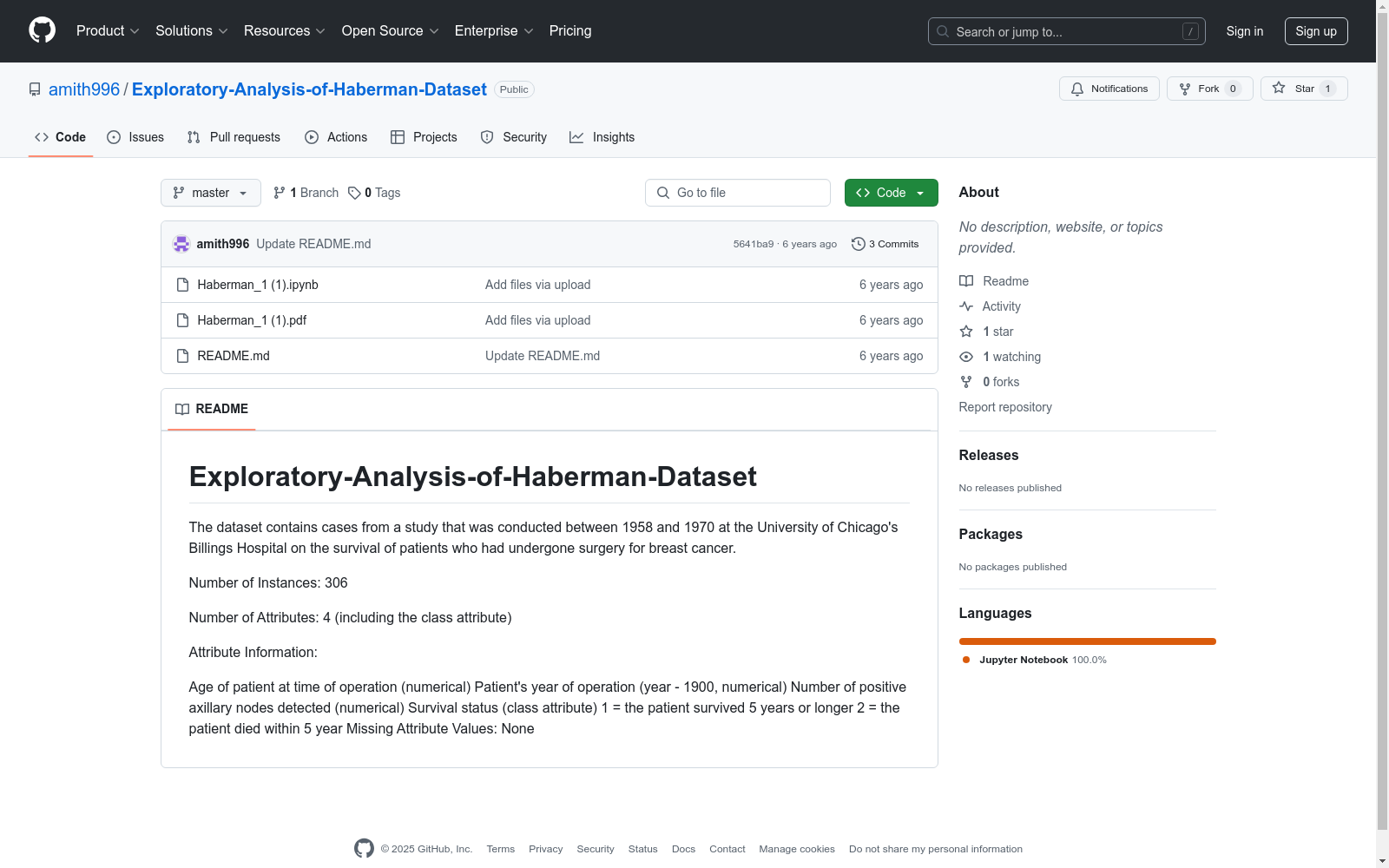The image size is (1389, 868).
Task: Click the Packages heading link
Action: [x=991, y=534]
